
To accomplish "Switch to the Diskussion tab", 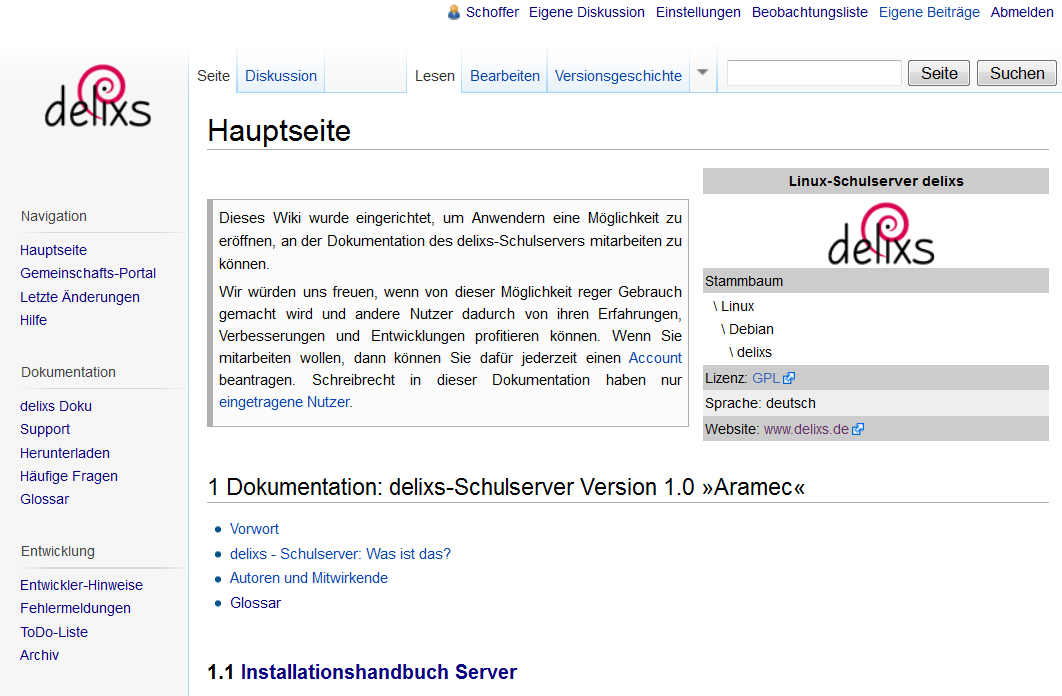I will point(280,75).
